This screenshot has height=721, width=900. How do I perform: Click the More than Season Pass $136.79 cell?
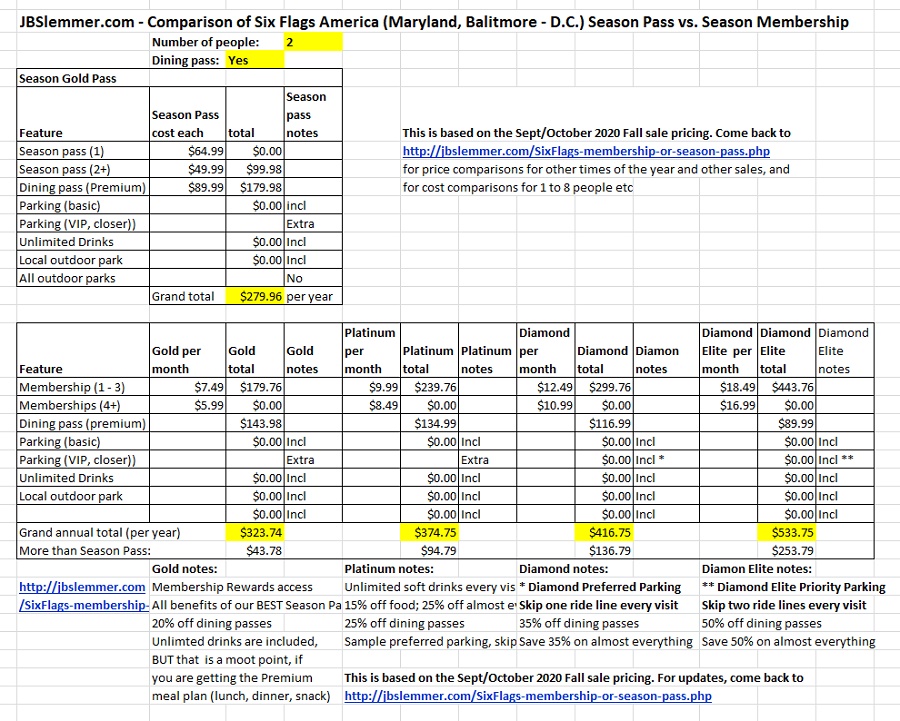604,551
